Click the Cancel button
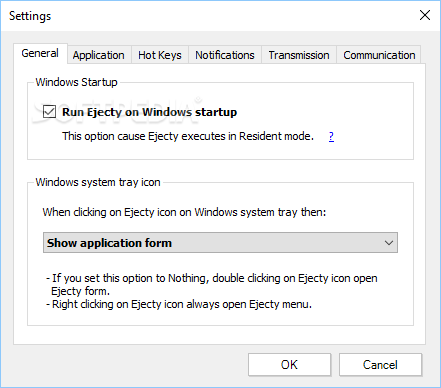This screenshot has height=388, width=441. tap(380, 365)
